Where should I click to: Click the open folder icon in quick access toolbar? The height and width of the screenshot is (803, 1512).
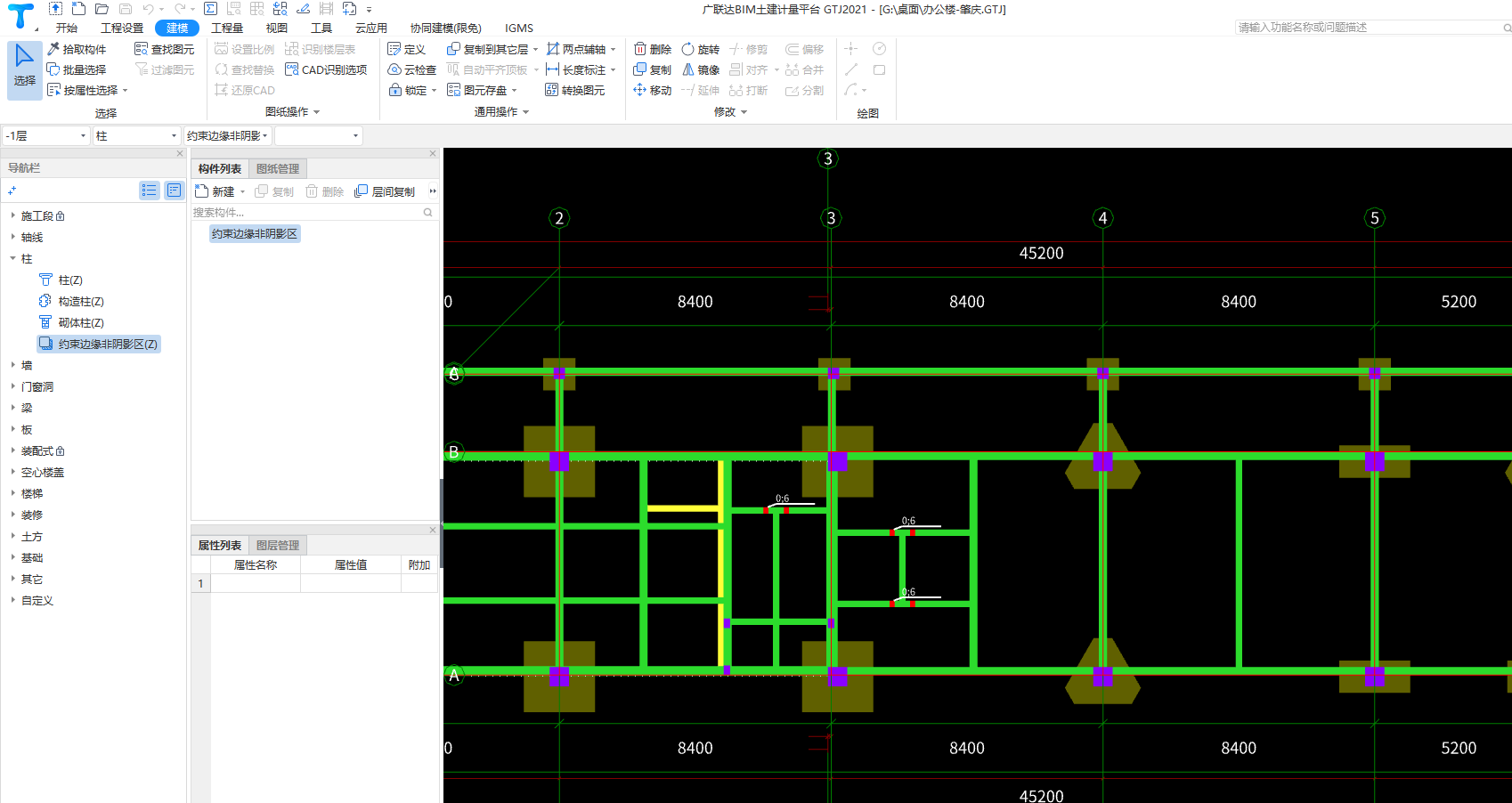point(102,9)
